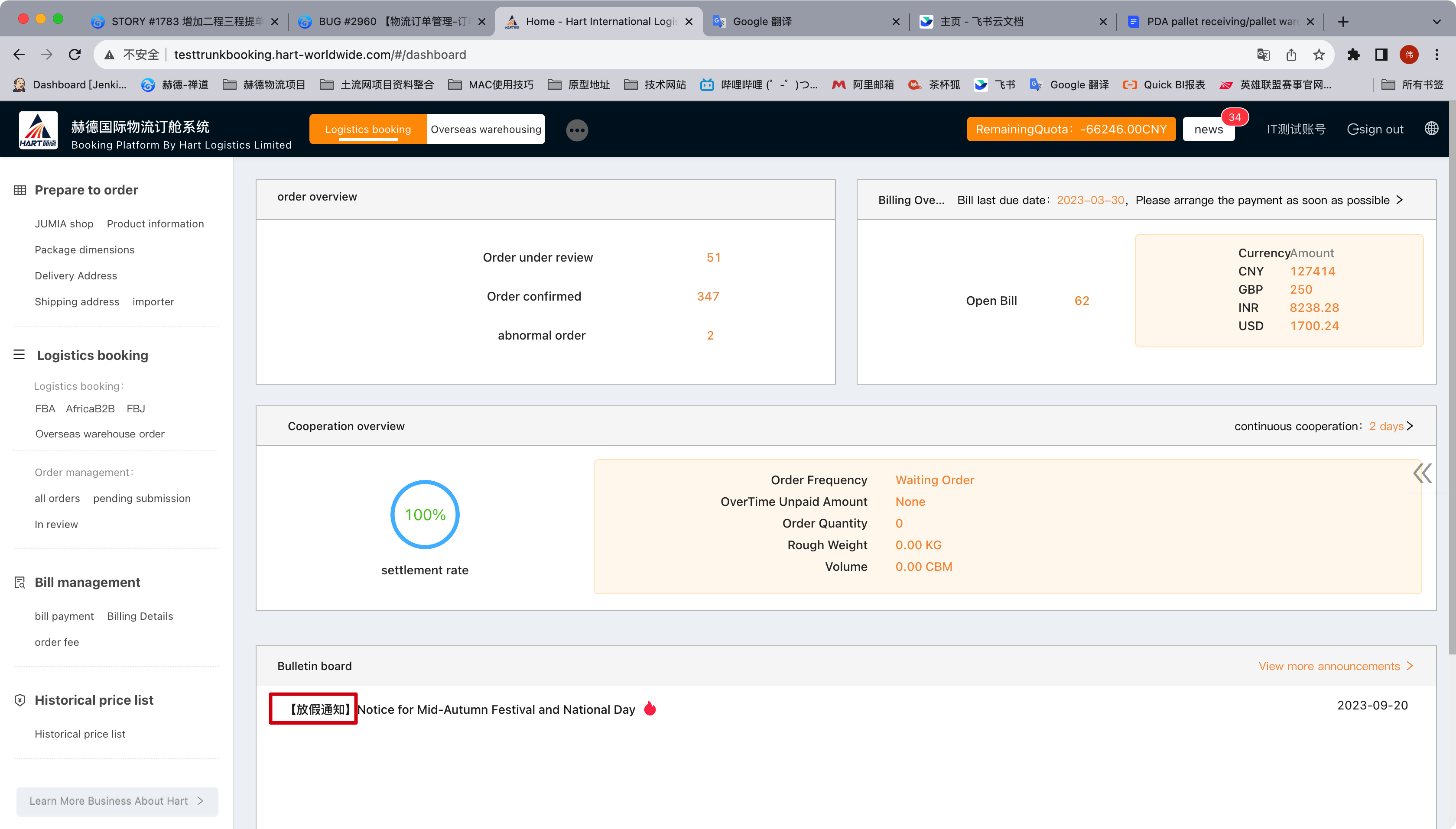Screen dimensions: 1456x829
Task: Expand Learn More Business About Hart
Action: click(117, 801)
